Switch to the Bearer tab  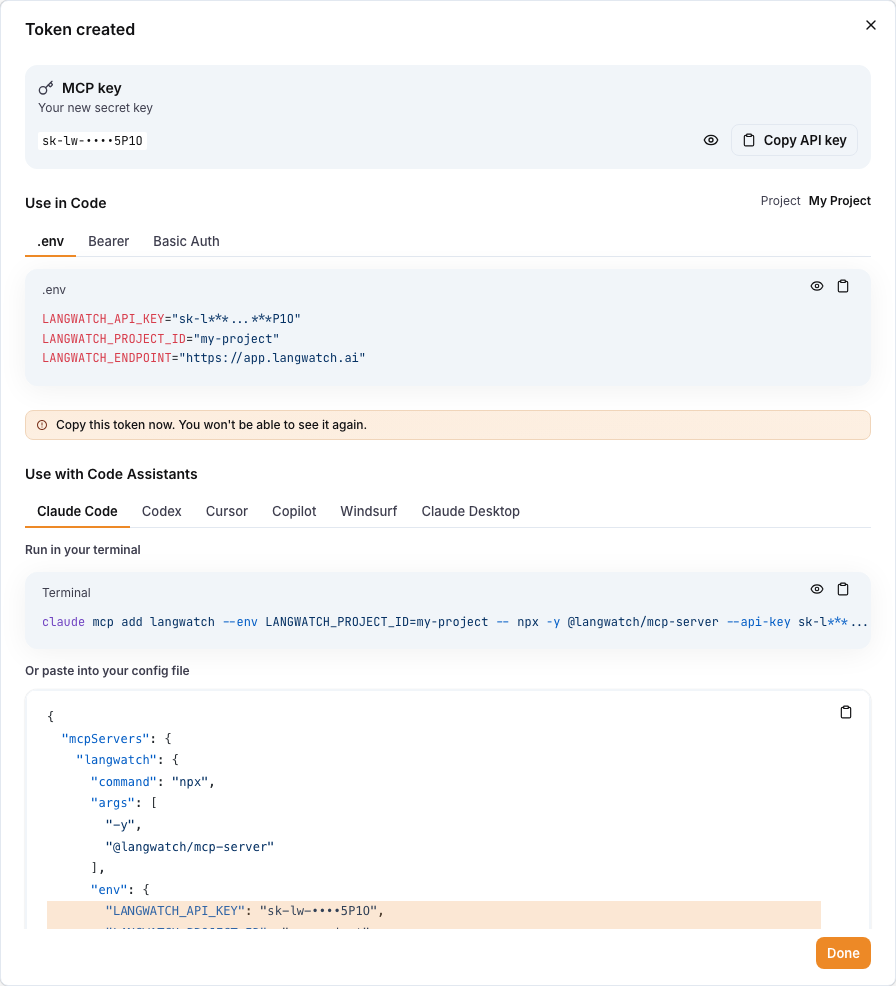pyautogui.click(x=108, y=241)
